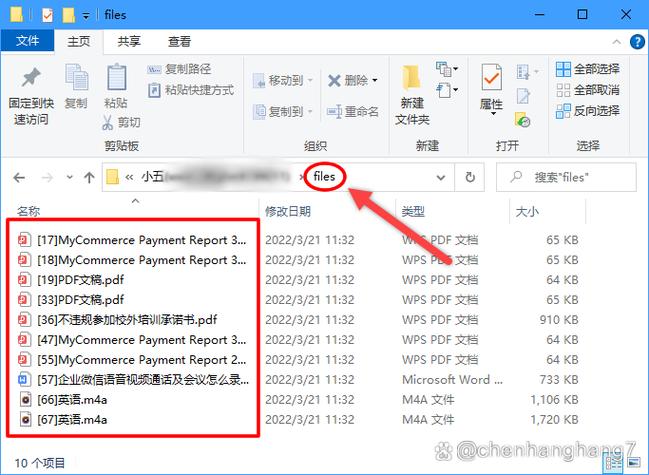Open the recent locations dropdown arrow
Image resolution: width=649 pixels, height=475 pixels.
tap(70, 178)
